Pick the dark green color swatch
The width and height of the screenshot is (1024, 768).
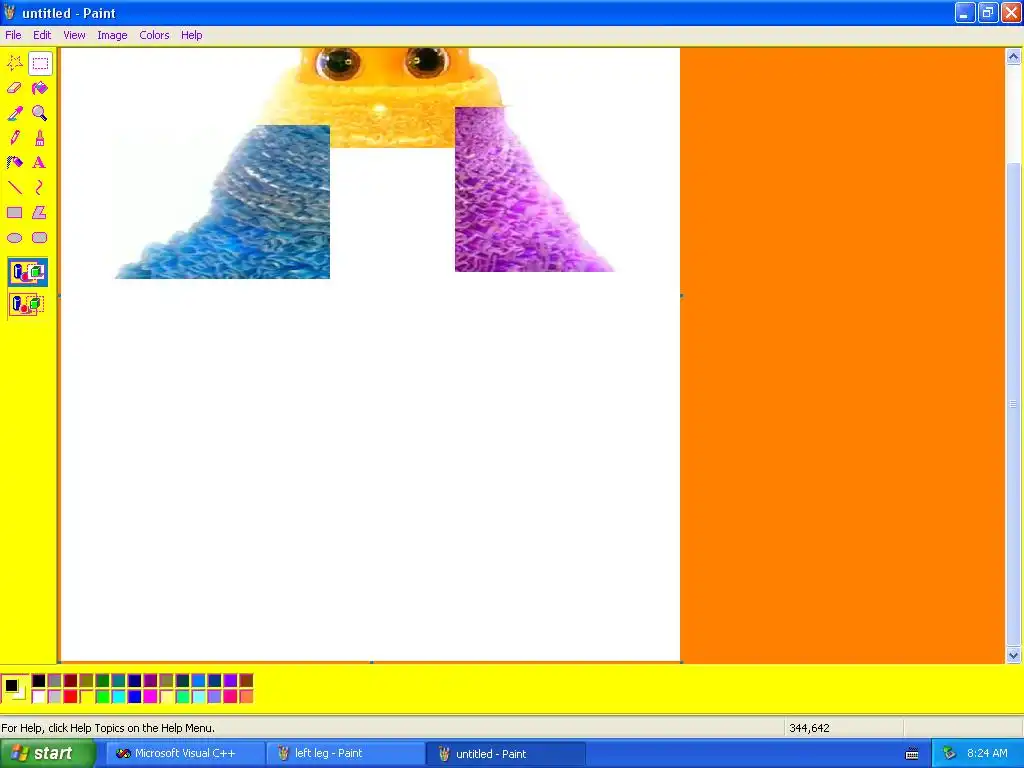tap(103, 681)
